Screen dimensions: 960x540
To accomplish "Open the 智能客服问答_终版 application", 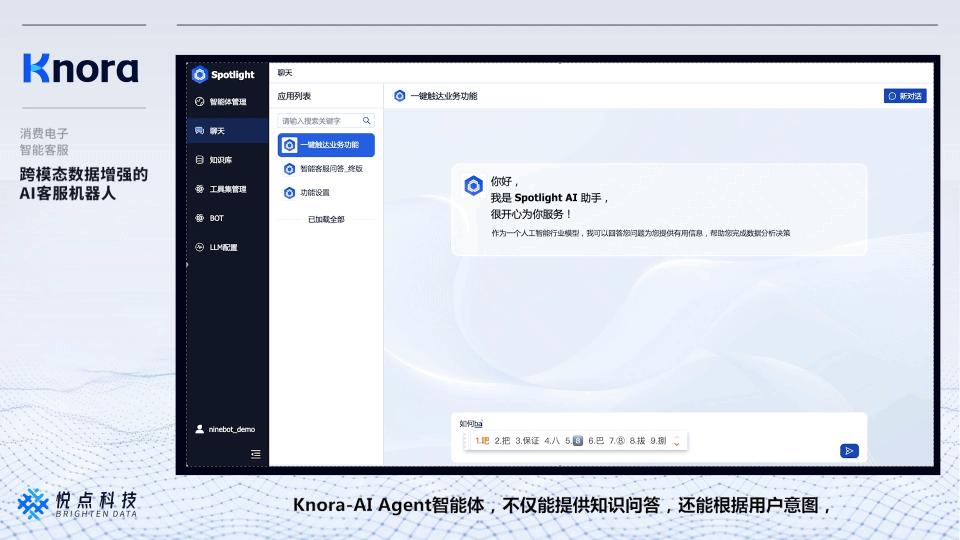I will pos(330,169).
